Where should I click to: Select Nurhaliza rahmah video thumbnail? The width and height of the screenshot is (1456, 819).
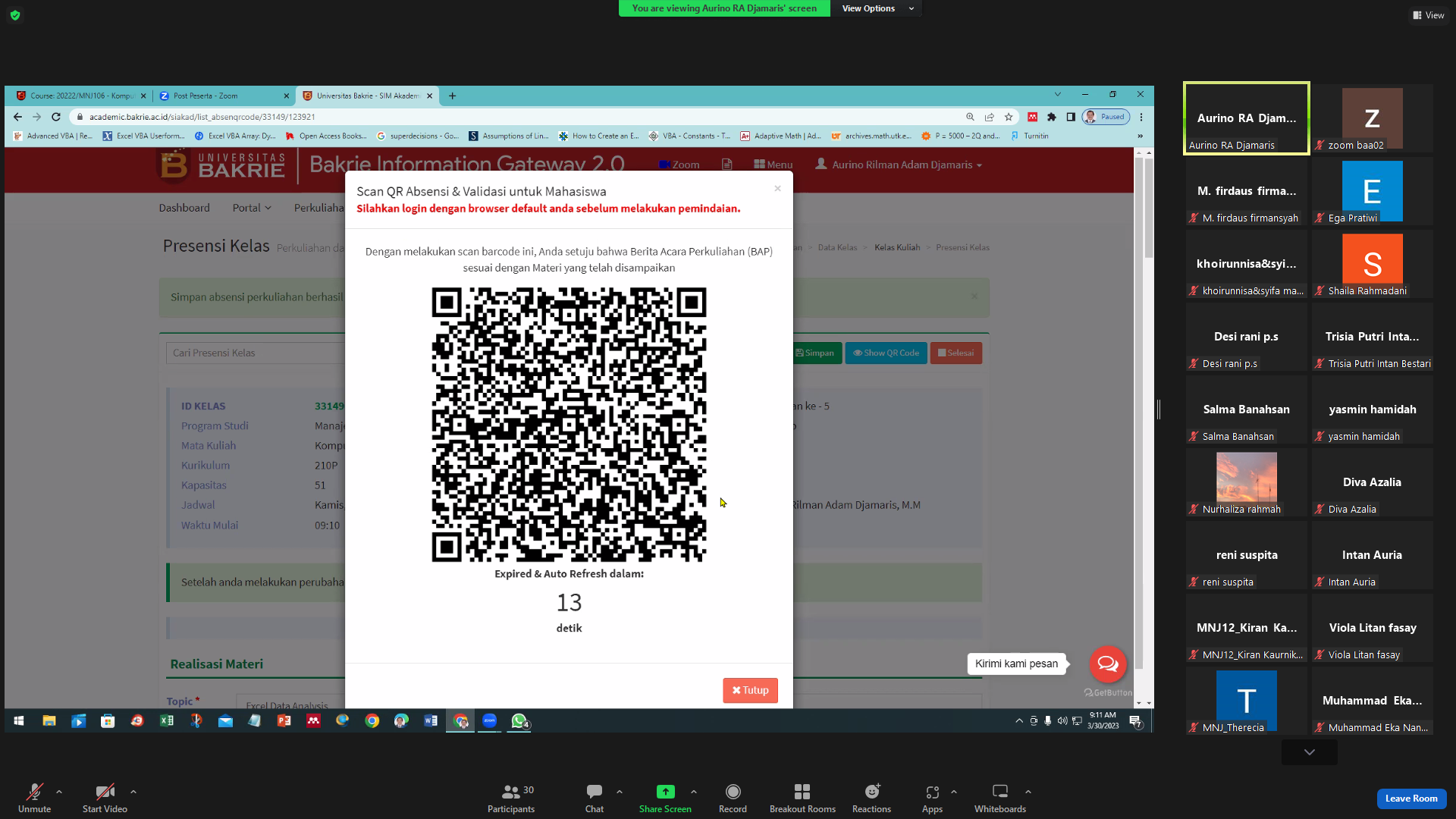pyautogui.click(x=1246, y=483)
